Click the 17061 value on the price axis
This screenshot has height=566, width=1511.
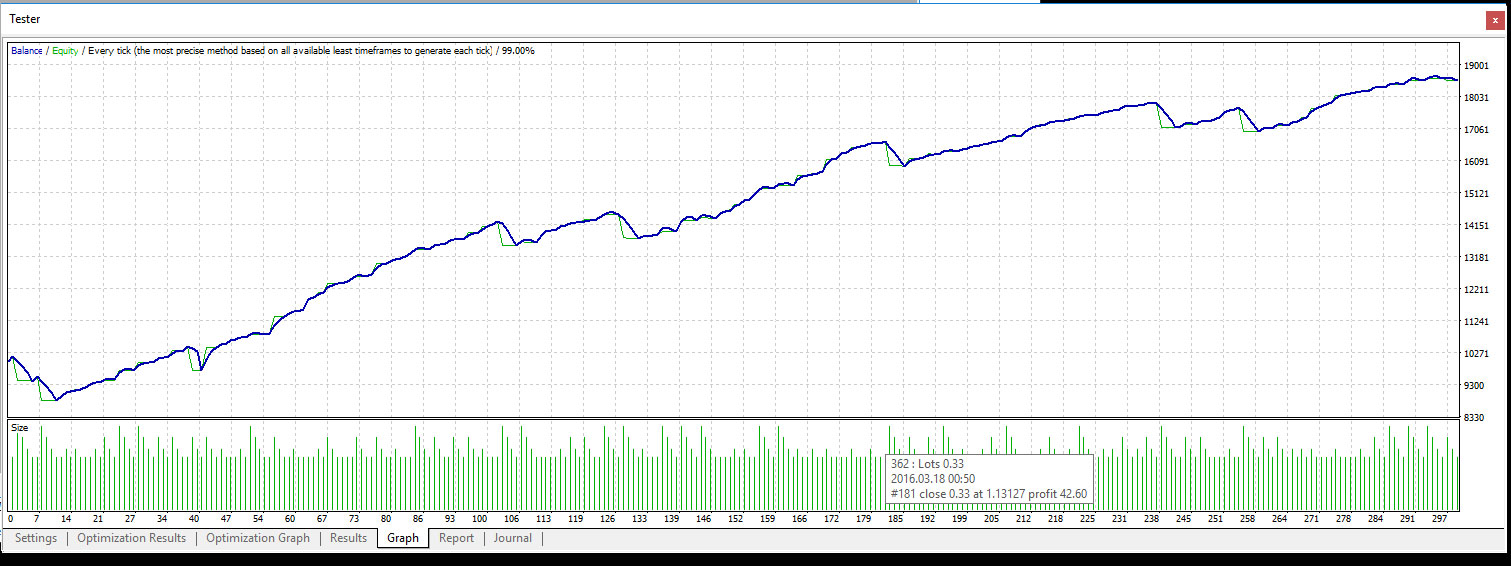point(1477,130)
